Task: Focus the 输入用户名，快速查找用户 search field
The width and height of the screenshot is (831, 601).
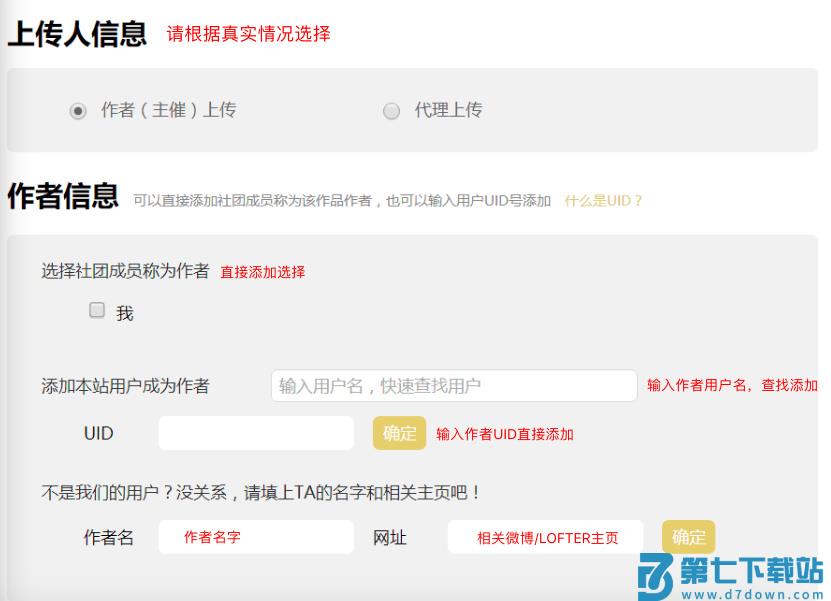Action: click(x=453, y=386)
